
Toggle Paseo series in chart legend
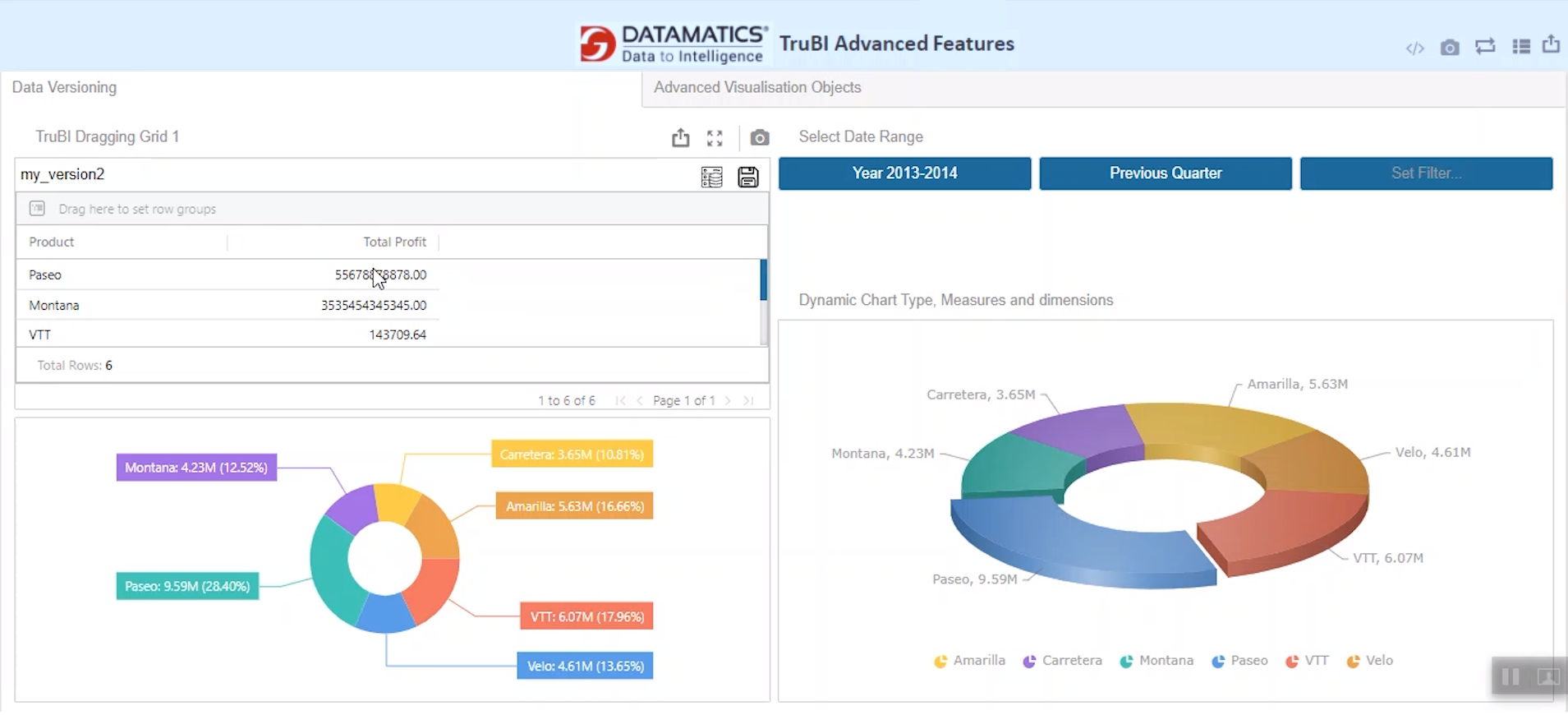[1240, 661]
